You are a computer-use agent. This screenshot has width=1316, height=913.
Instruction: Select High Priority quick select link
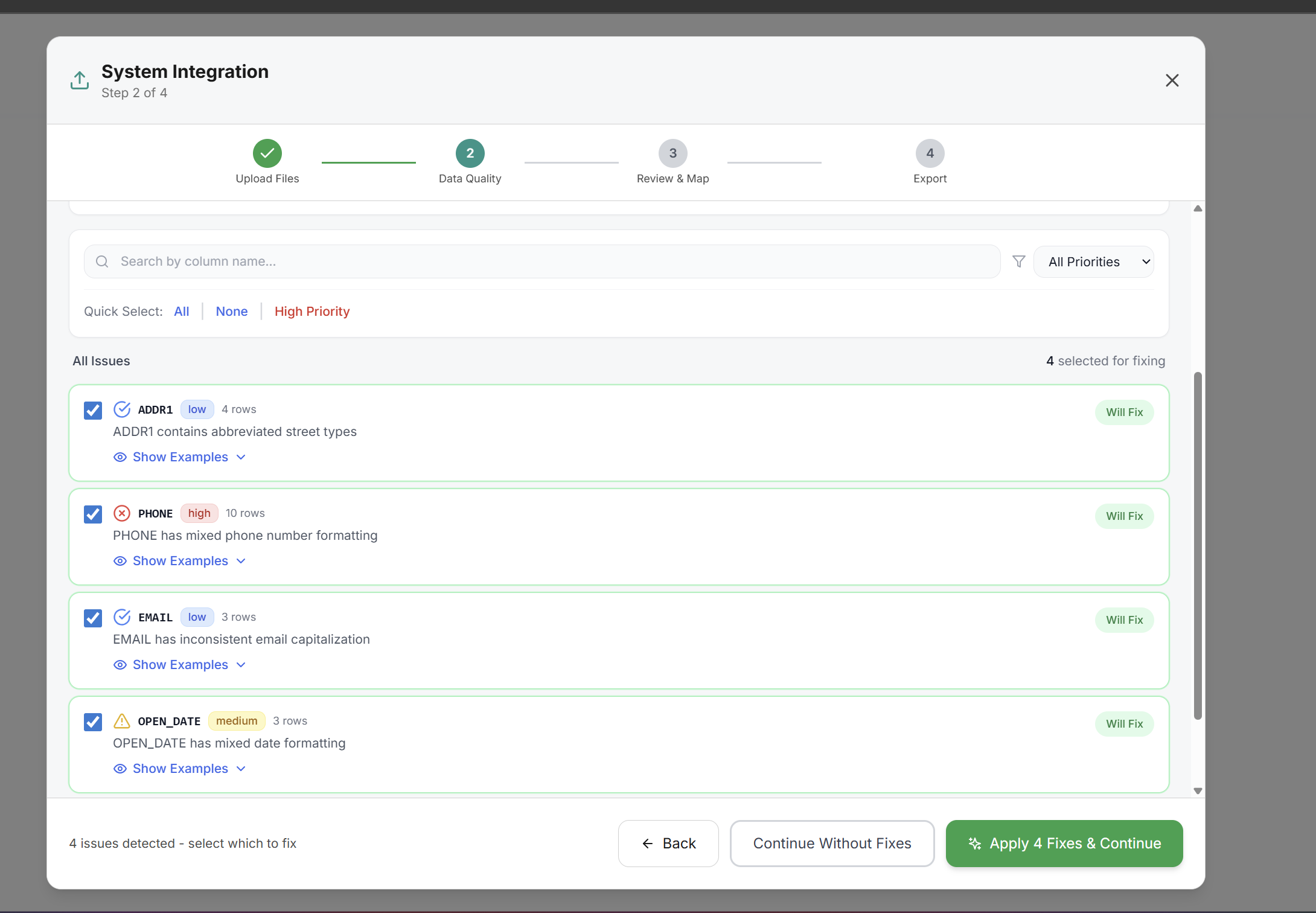point(312,312)
